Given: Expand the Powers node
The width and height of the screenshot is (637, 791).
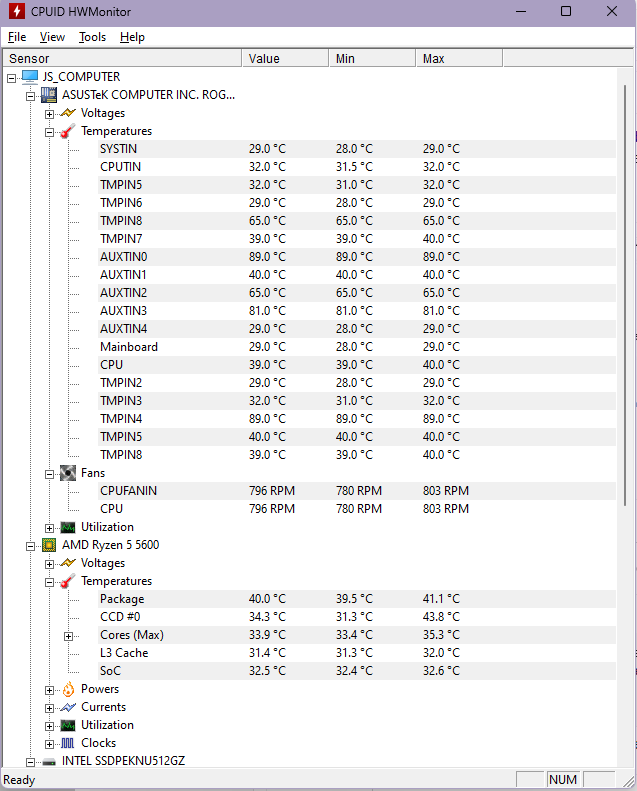Looking at the screenshot, I should 49,690.
